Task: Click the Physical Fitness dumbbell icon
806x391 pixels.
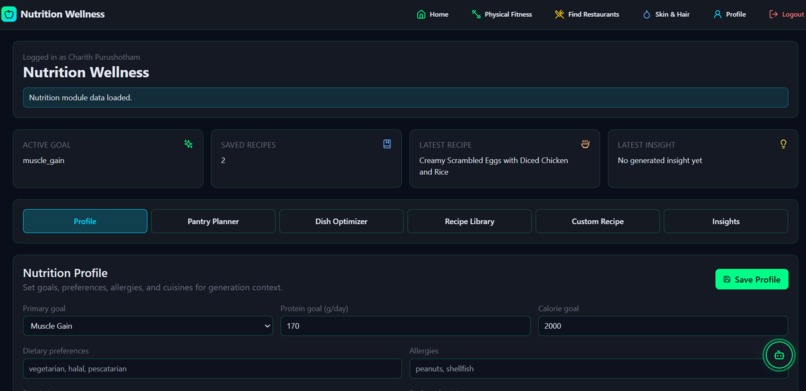Action: [x=476, y=14]
